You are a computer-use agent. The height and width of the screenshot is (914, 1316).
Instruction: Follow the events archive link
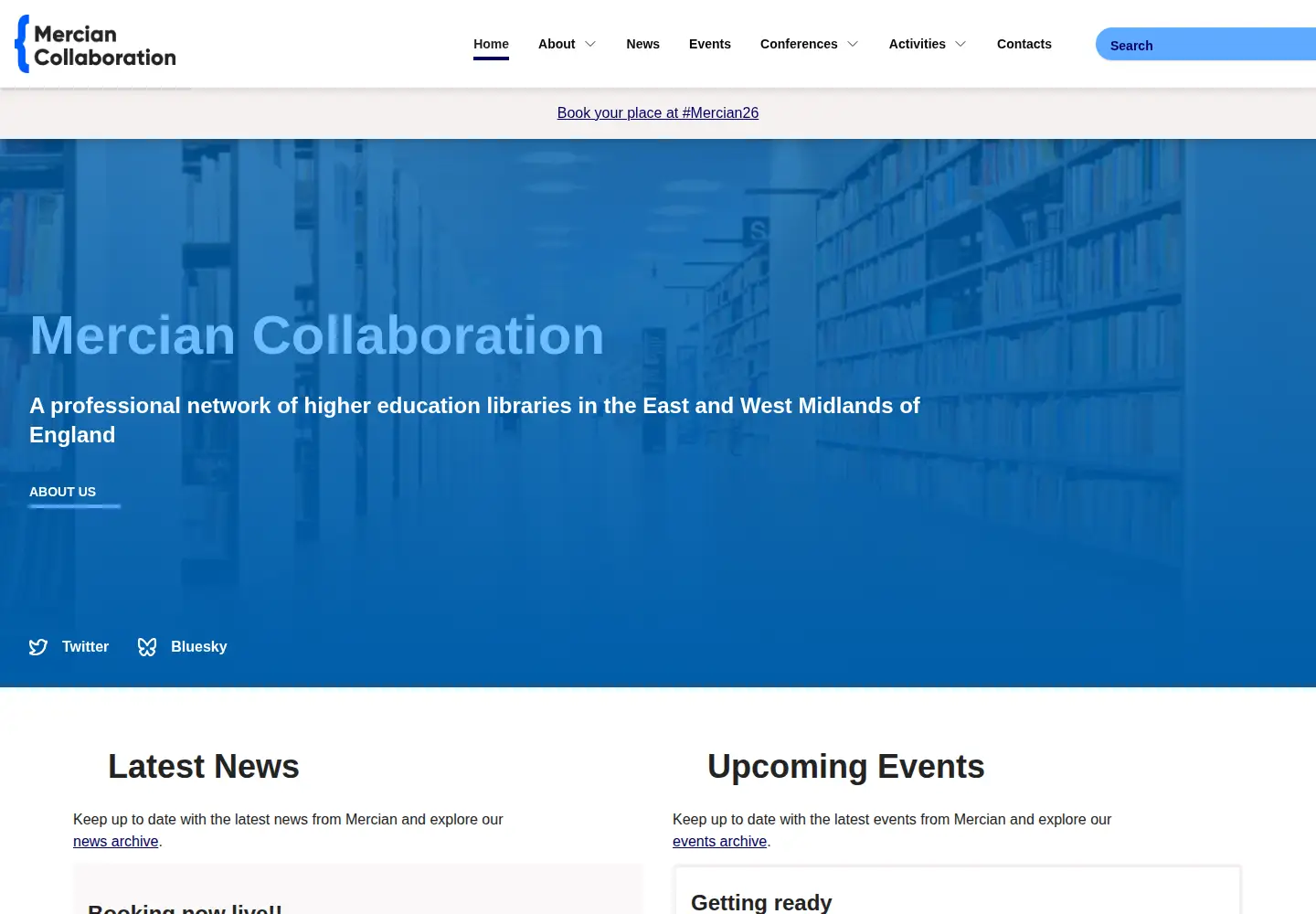[x=719, y=841]
